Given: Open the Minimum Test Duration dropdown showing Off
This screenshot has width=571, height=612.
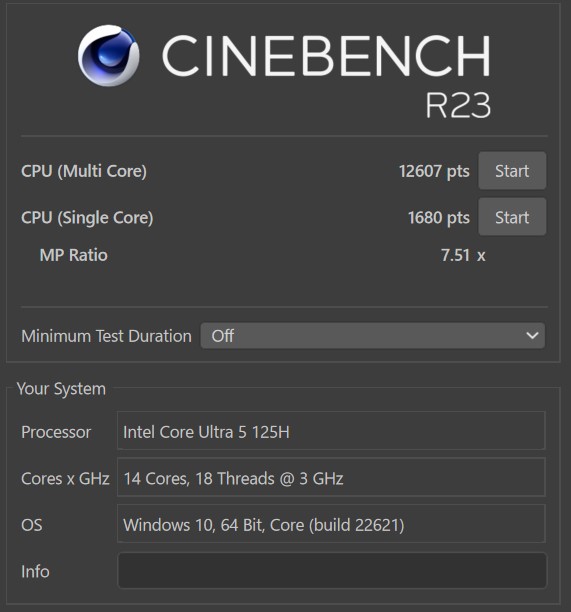Looking at the screenshot, I should pos(373,336).
